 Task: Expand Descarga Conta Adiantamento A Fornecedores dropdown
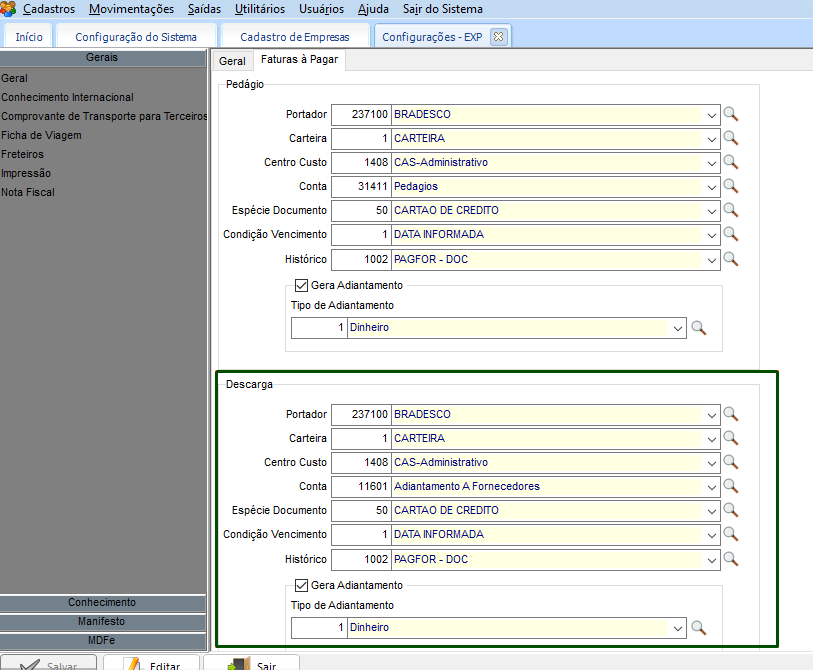point(711,487)
